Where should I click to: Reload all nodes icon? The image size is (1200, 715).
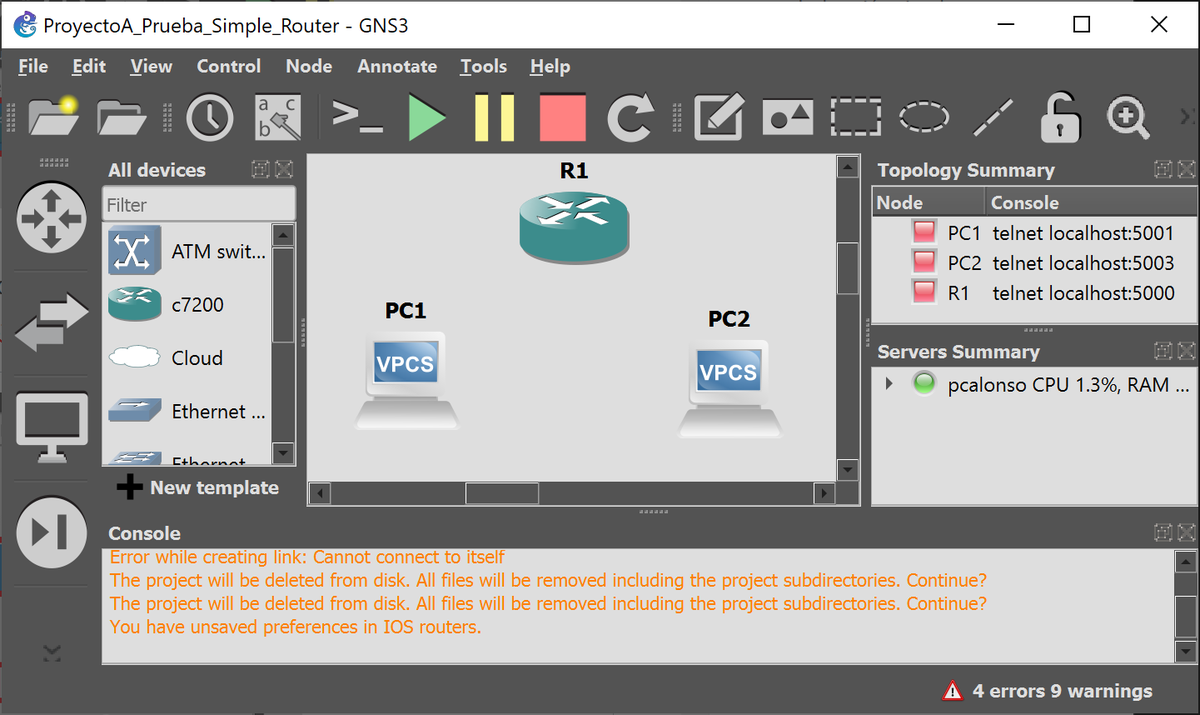630,117
